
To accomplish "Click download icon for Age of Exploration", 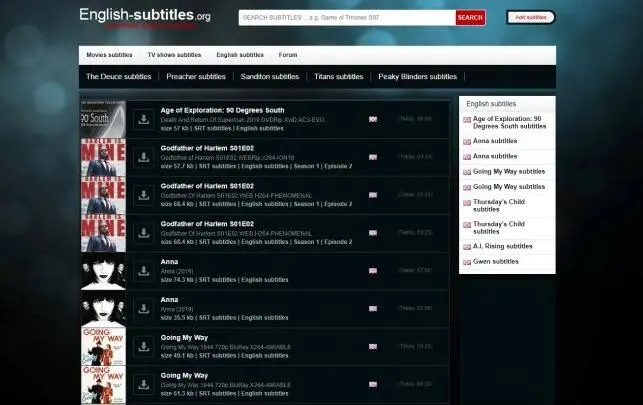I will (144, 119).
